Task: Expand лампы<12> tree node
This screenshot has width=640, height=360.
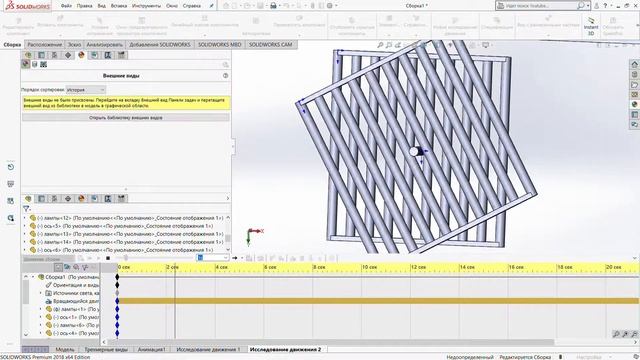Action: click(x=24, y=218)
